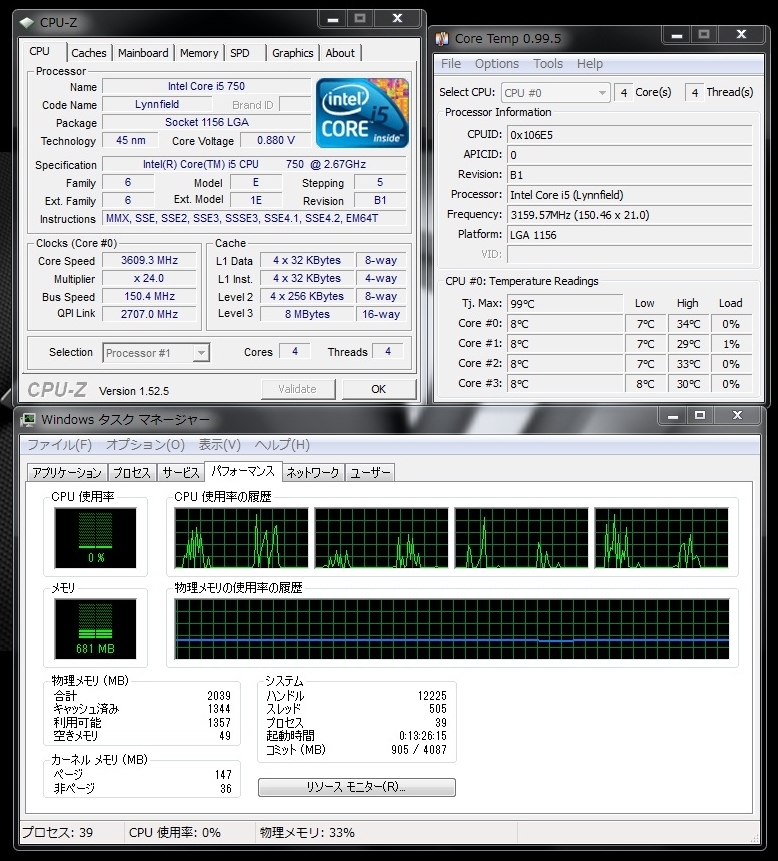The image size is (778, 861).
Task: Maximize the Windows Task Manager window
Action: 699,416
